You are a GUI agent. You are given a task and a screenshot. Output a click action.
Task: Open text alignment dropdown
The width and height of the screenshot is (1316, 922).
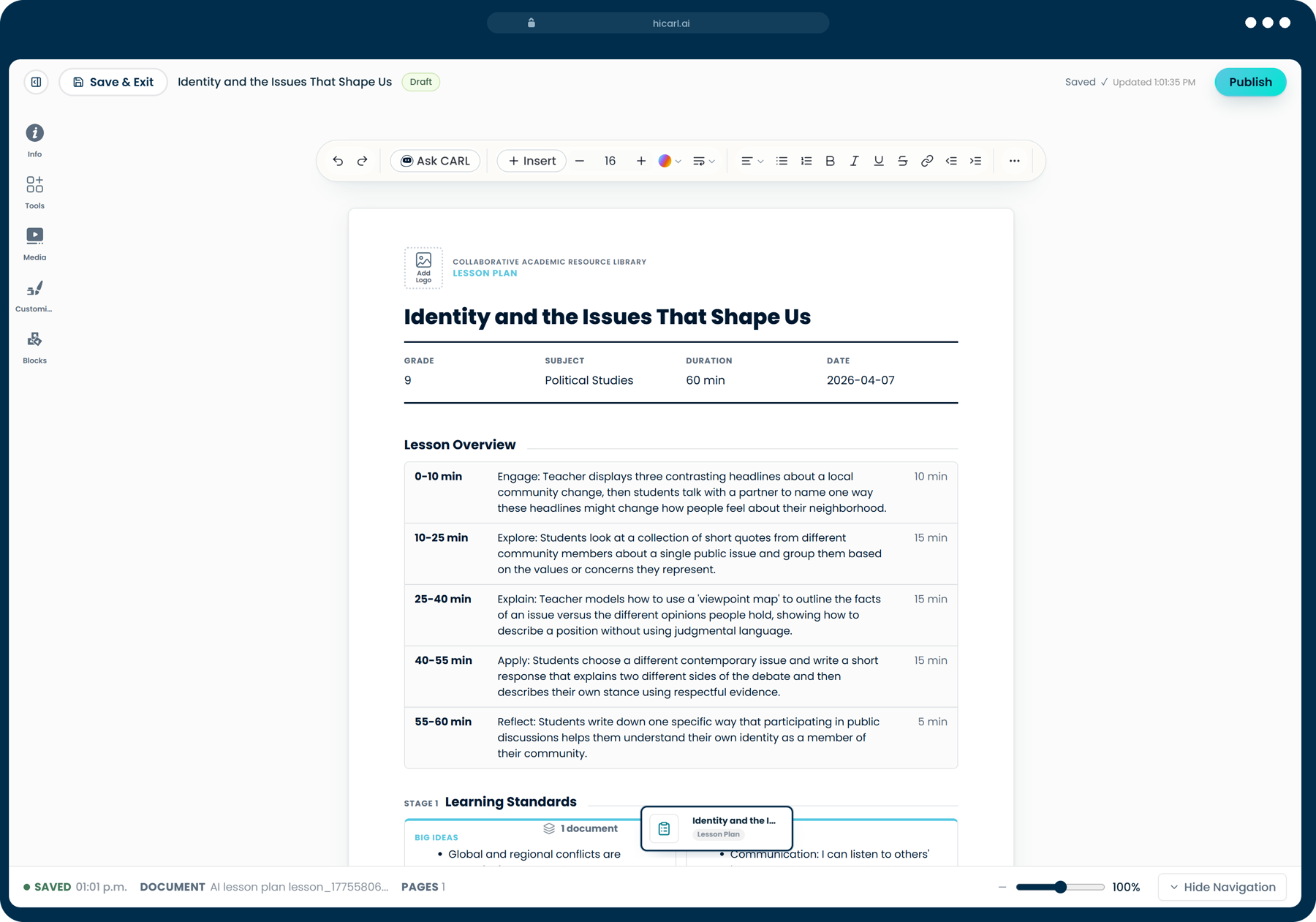tap(752, 161)
